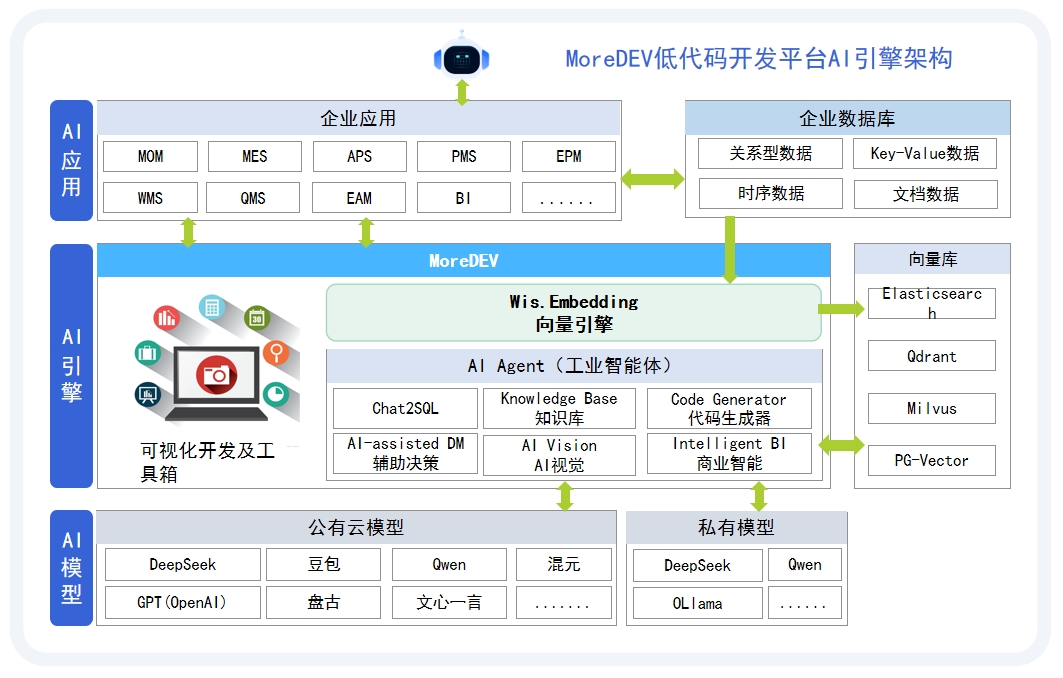Image resolution: width=1063 pixels, height=678 pixels.
Task: Click the teal briefcase icon in the illustration
Action: (x=146, y=353)
